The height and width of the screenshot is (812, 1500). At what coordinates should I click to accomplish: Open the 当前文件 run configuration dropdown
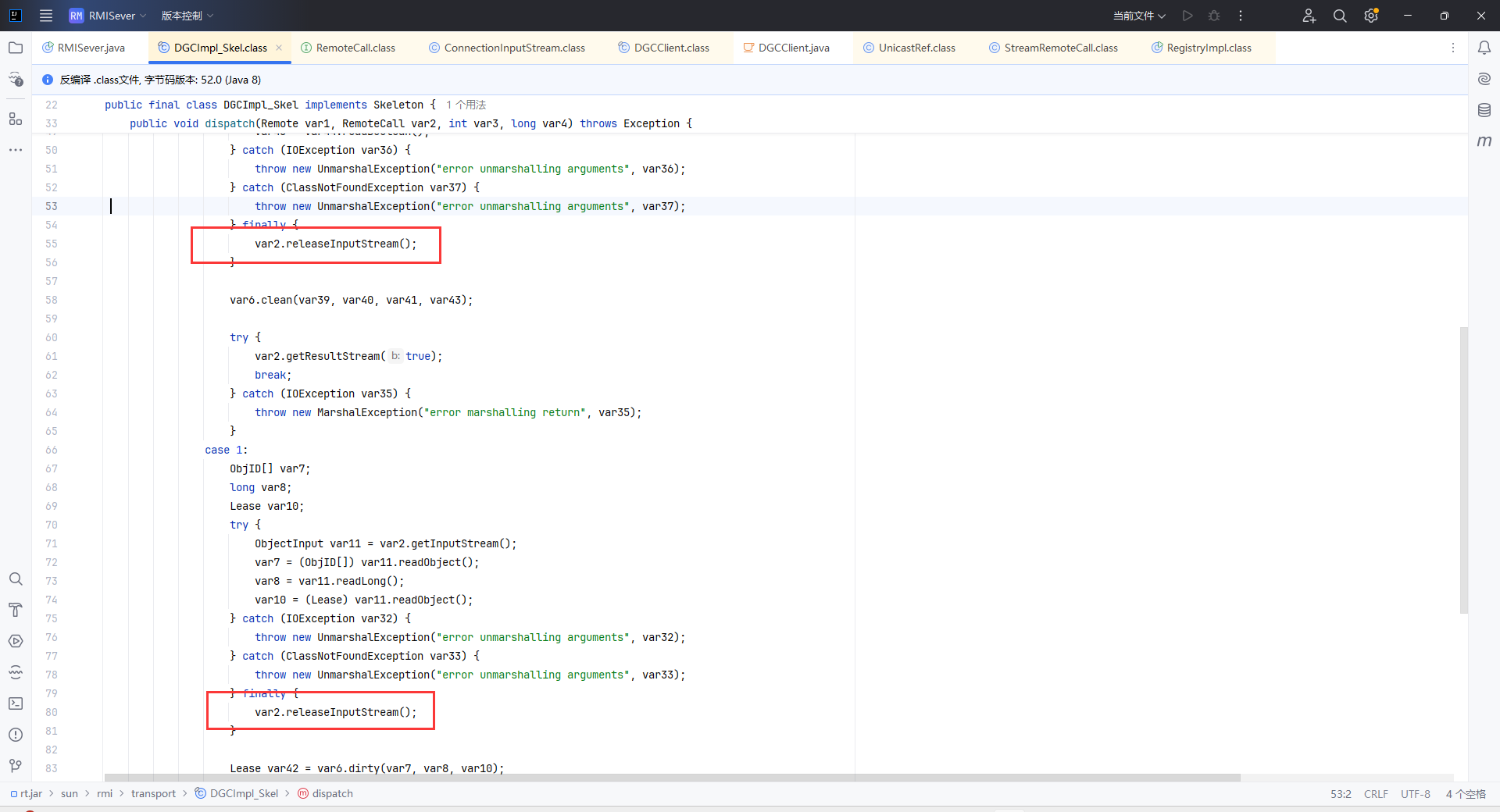click(x=1139, y=16)
